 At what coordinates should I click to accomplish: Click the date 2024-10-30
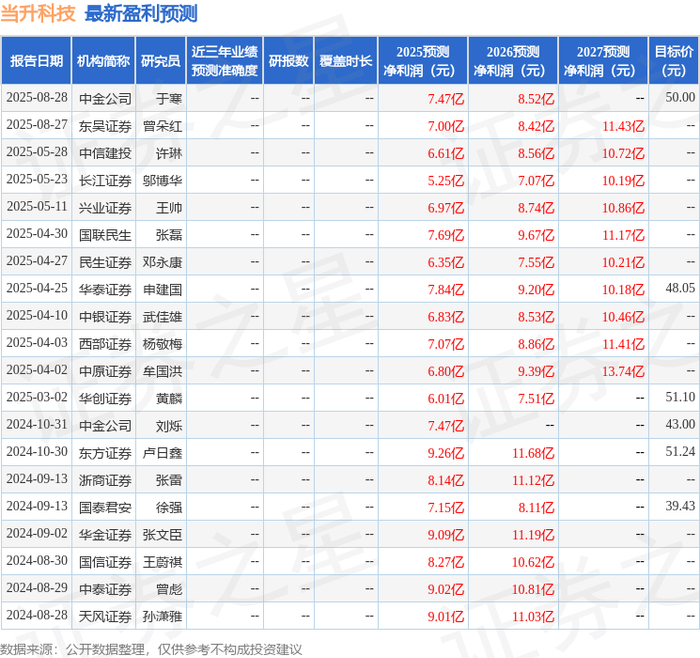(37, 452)
